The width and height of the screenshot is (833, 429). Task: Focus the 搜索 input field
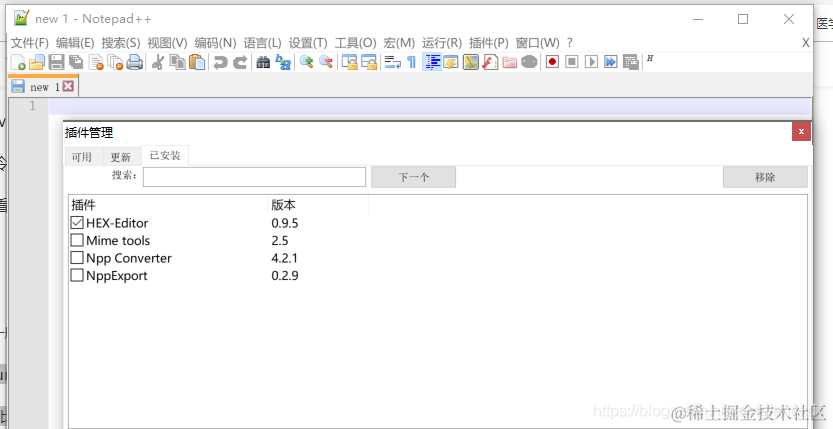coord(254,177)
